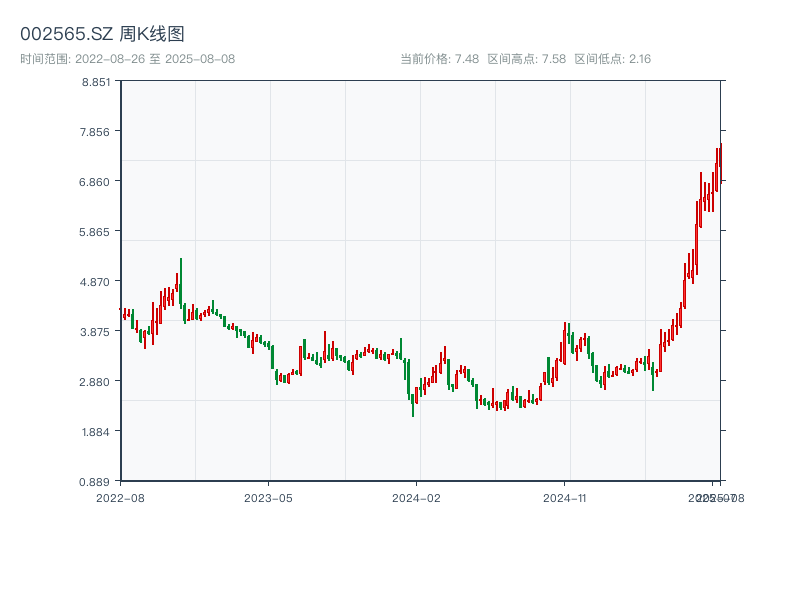
Task: Click y-axis value 3.875
Action: click(95, 332)
